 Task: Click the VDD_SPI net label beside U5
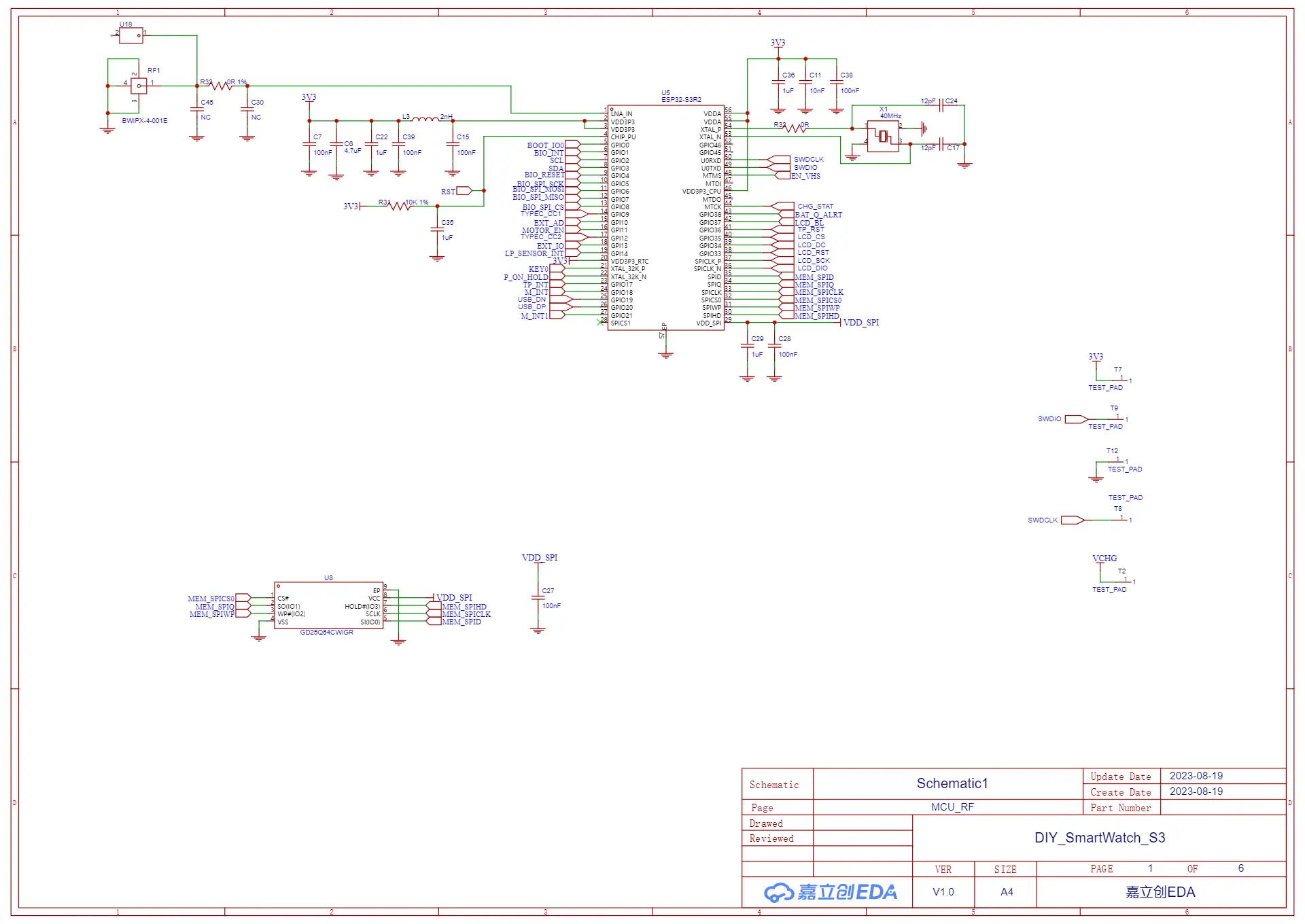click(x=861, y=323)
